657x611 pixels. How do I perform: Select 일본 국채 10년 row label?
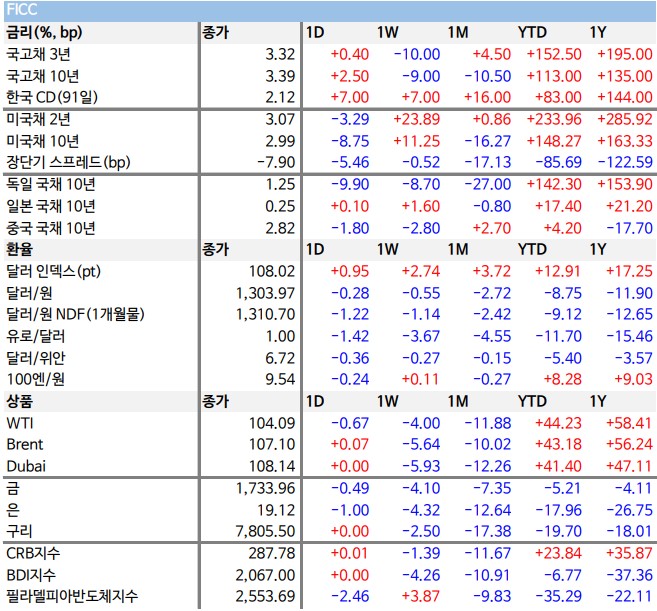(x=51, y=206)
